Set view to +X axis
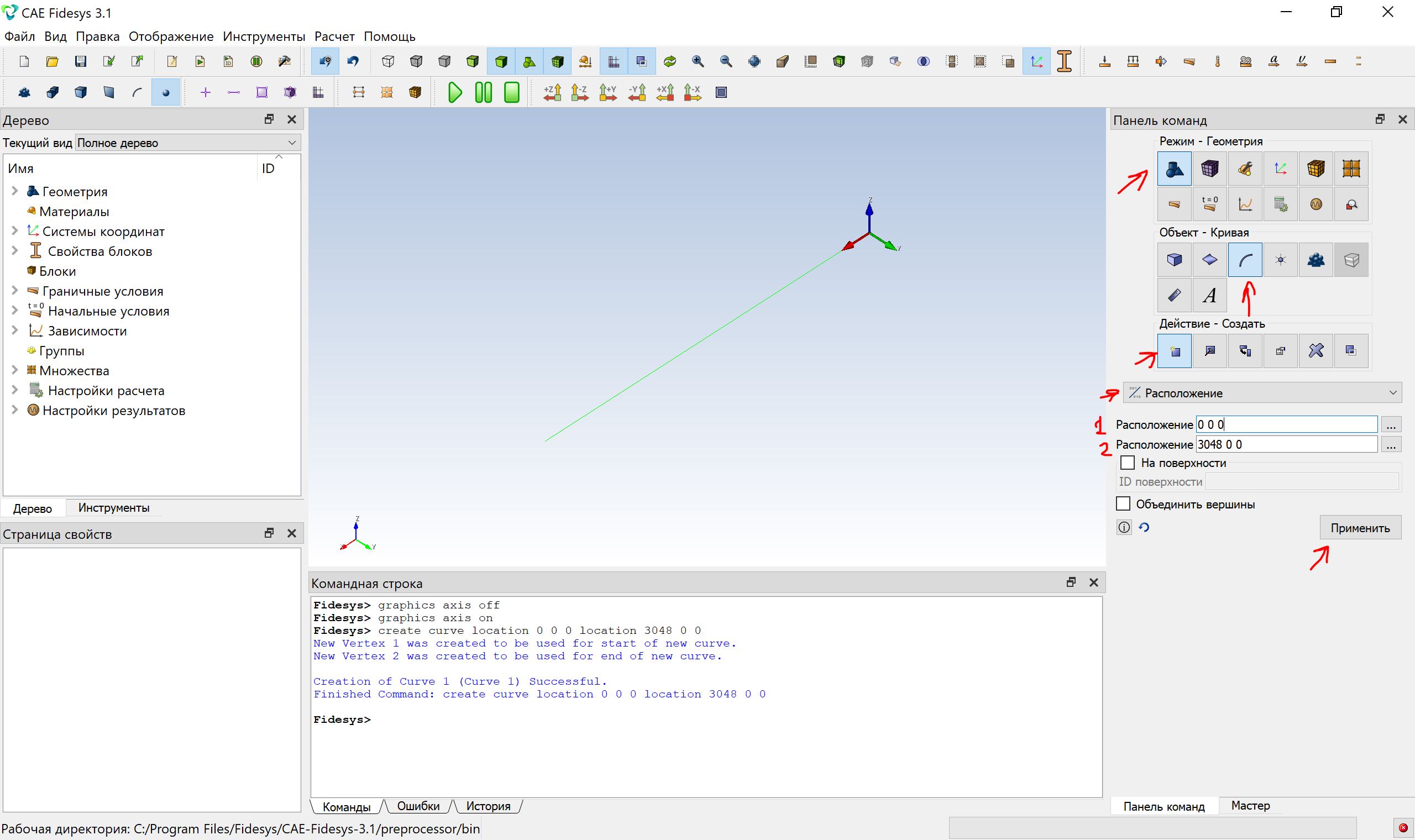This screenshot has height=840, width=1415. [665, 92]
